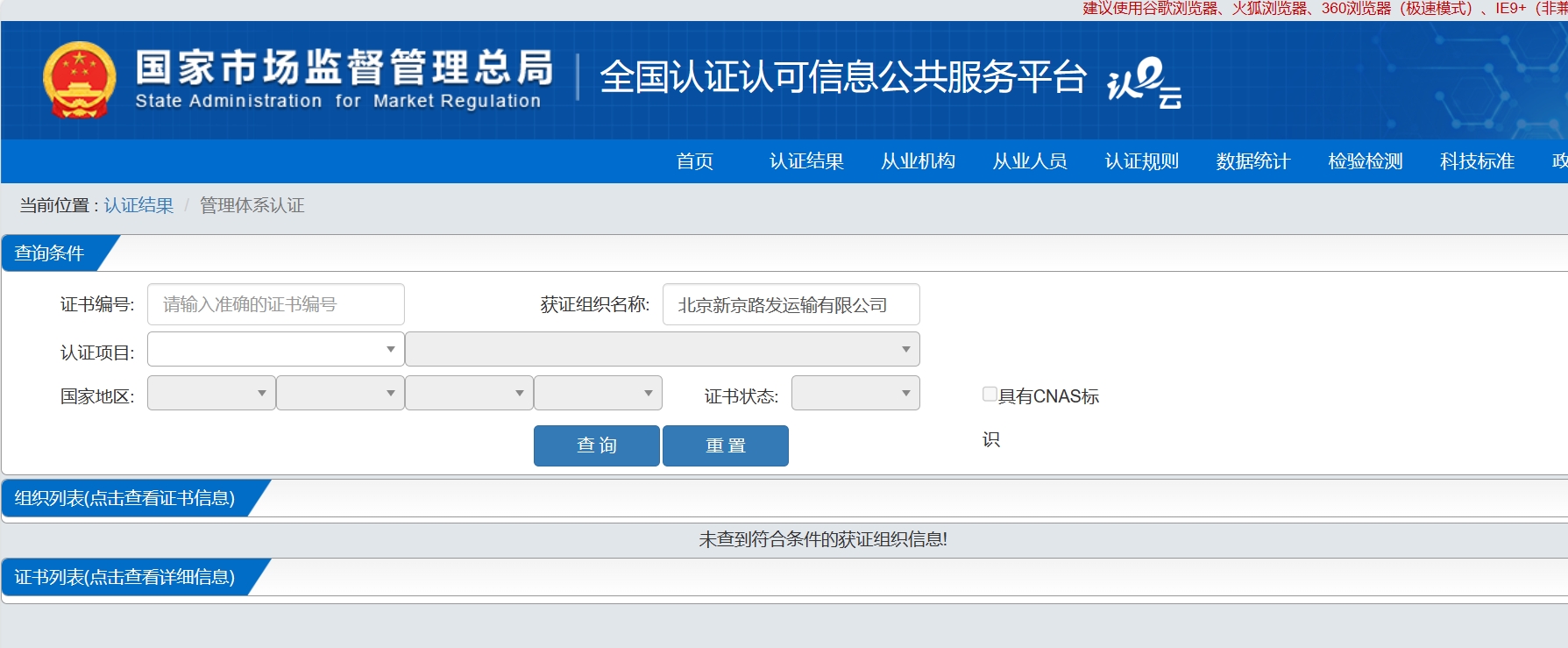The image size is (1568, 648).
Task: Expand the first 认证项目 dropdown
Action: coord(276,349)
